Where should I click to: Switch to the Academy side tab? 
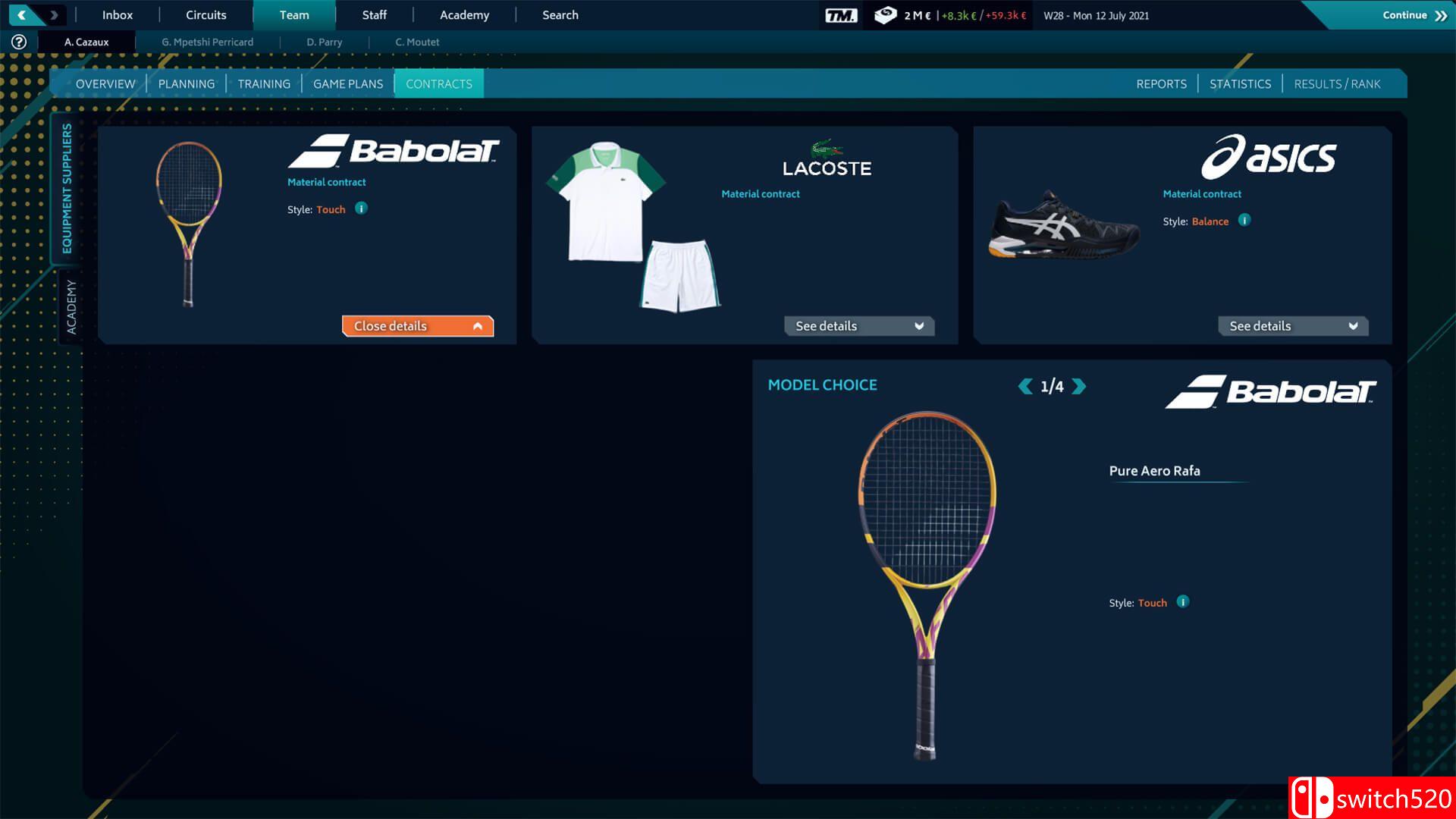tap(71, 306)
